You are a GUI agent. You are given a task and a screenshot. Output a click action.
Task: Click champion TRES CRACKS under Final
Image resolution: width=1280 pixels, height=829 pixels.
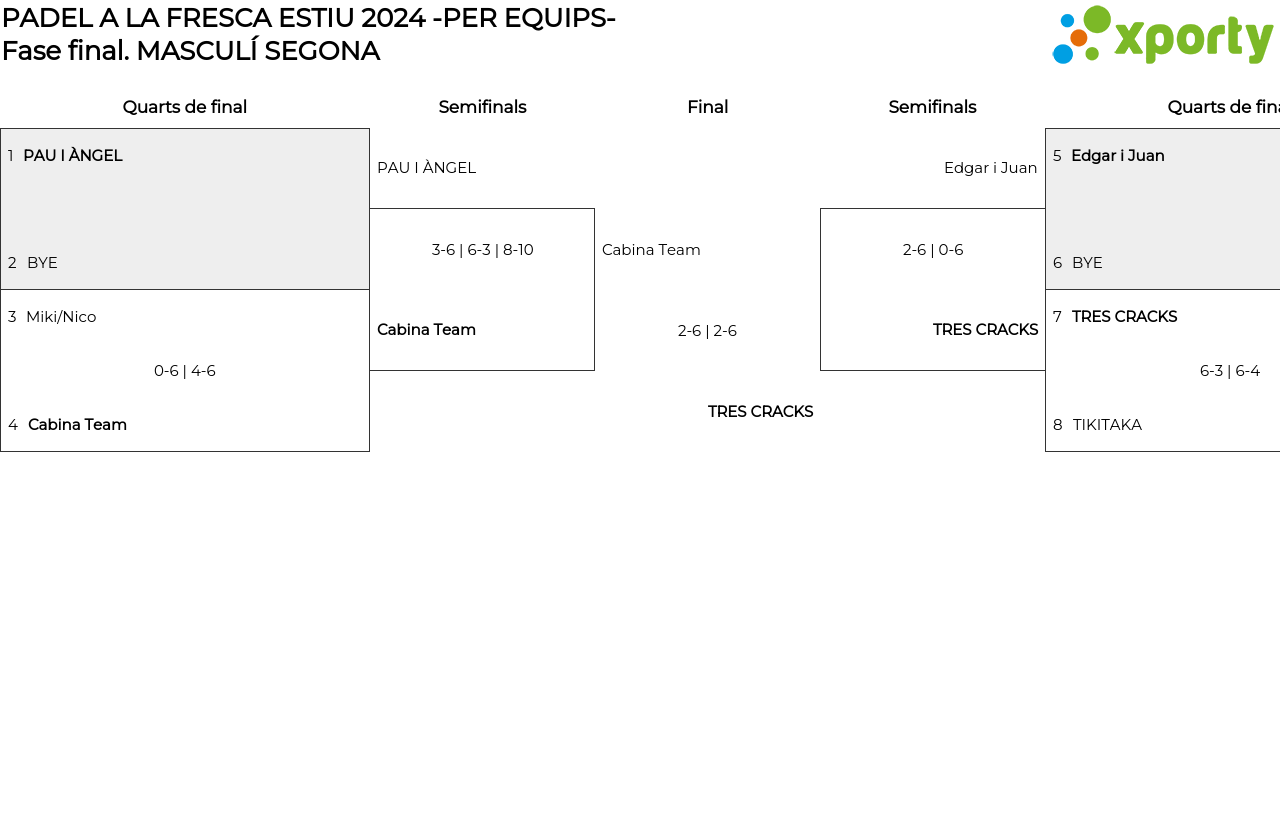(x=760, y=412)
